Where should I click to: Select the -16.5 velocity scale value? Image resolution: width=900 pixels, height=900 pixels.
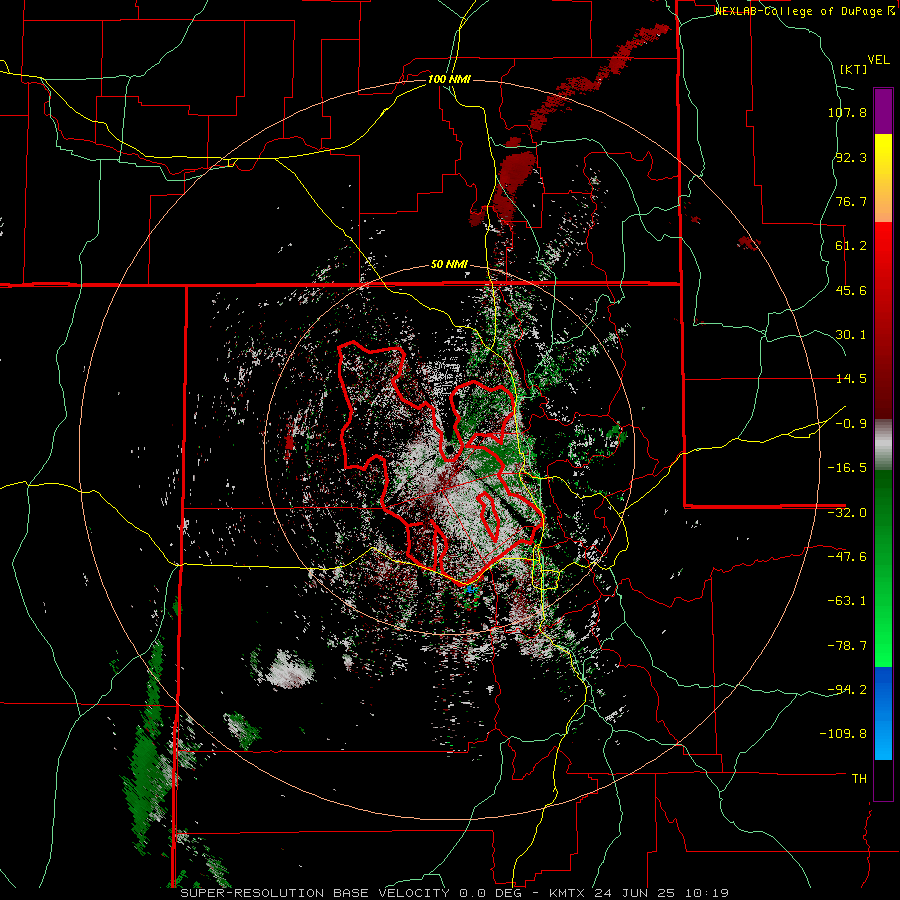click(847, 468)
